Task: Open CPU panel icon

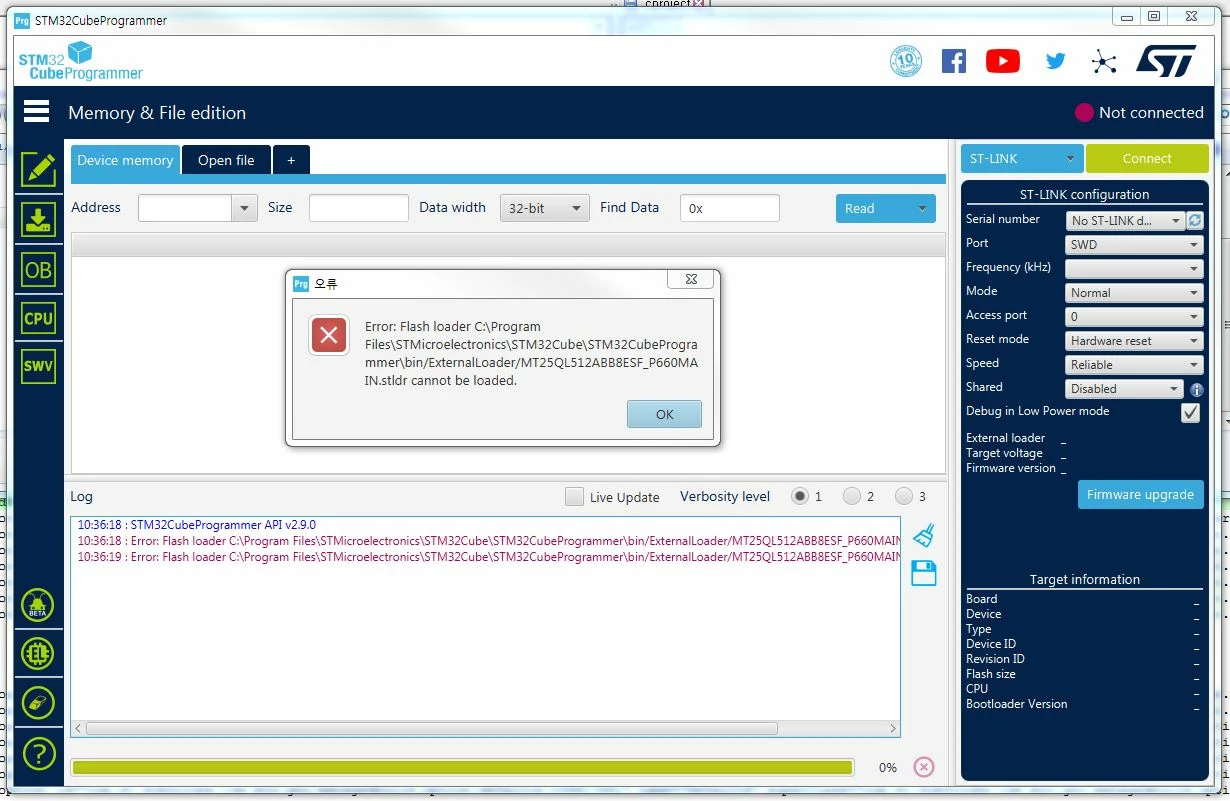Action: click(x=38, y=318)
